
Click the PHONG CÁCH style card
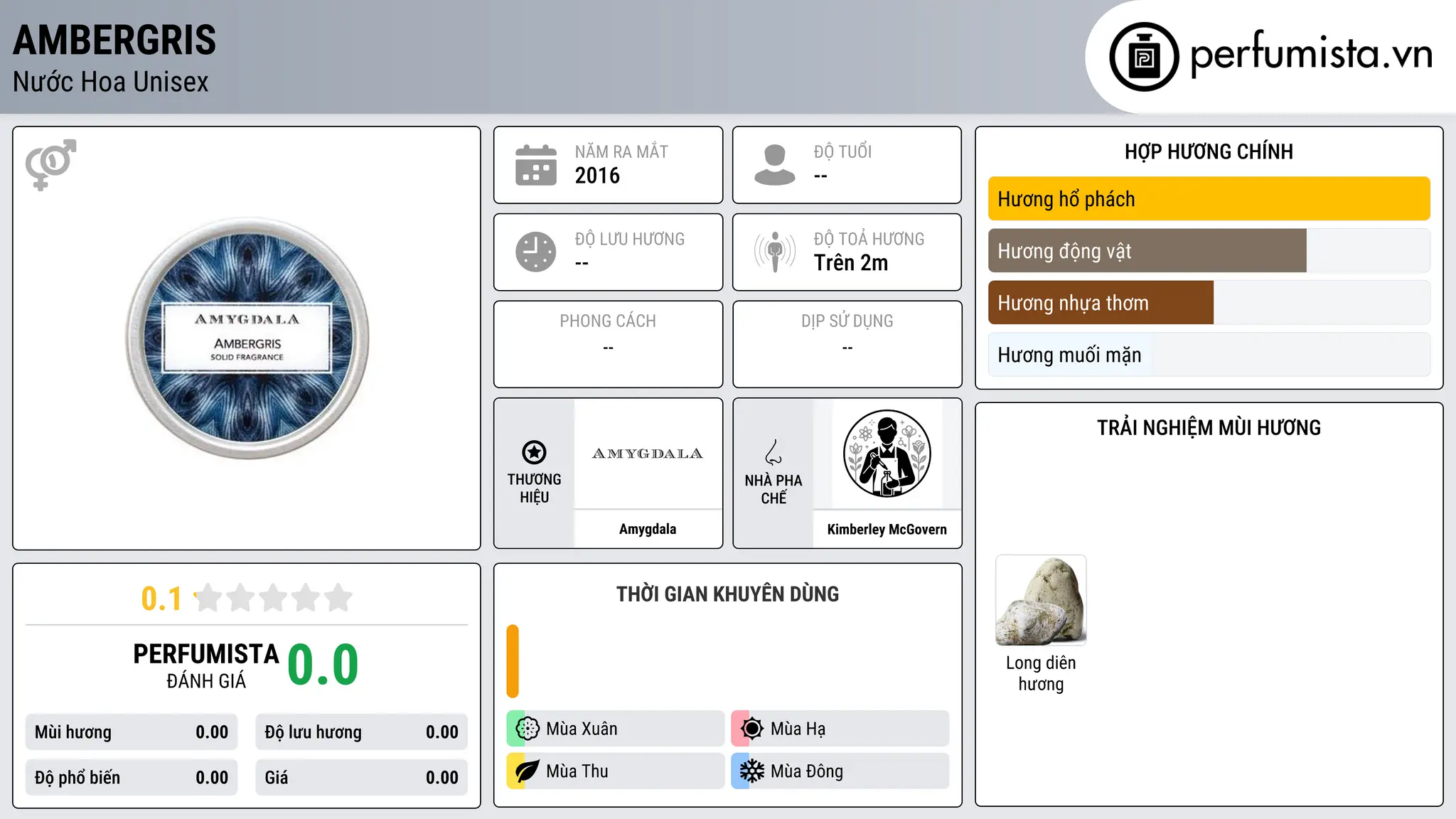tap(608, 344)
